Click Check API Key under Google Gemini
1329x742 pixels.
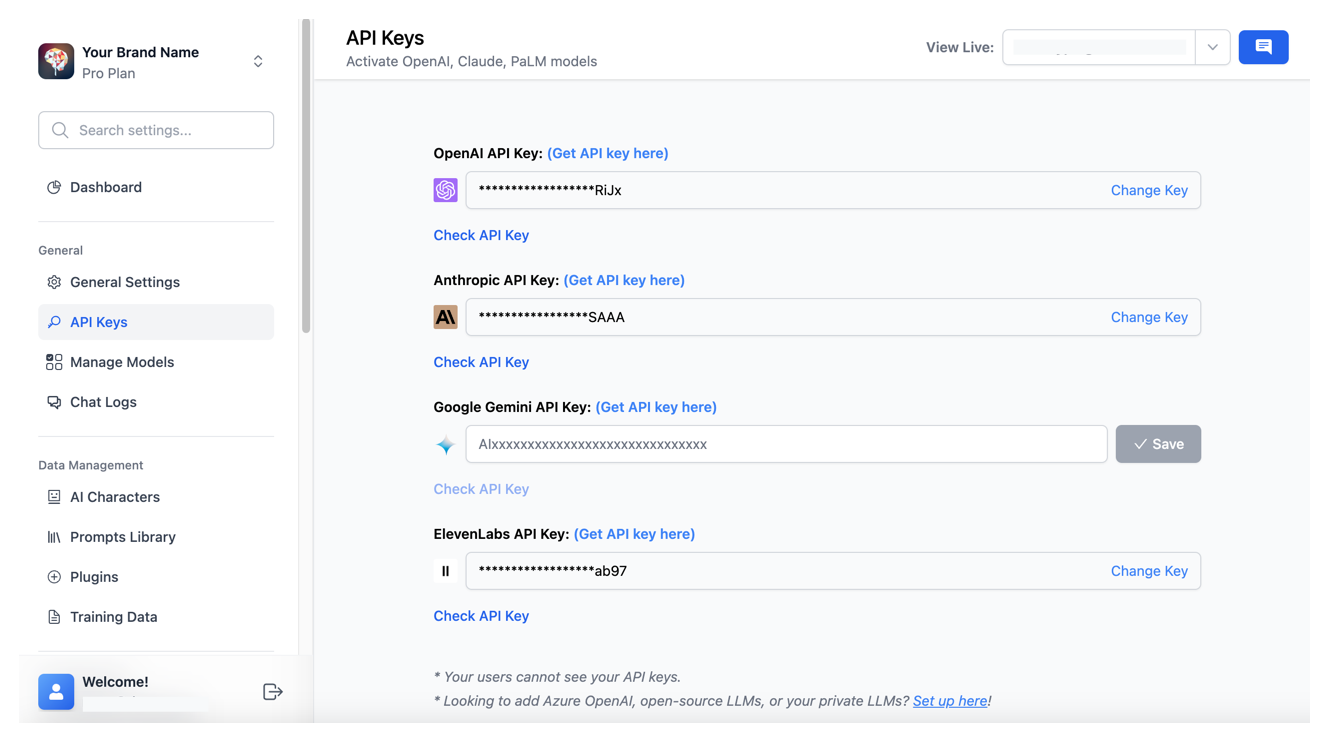click(481, 489)
